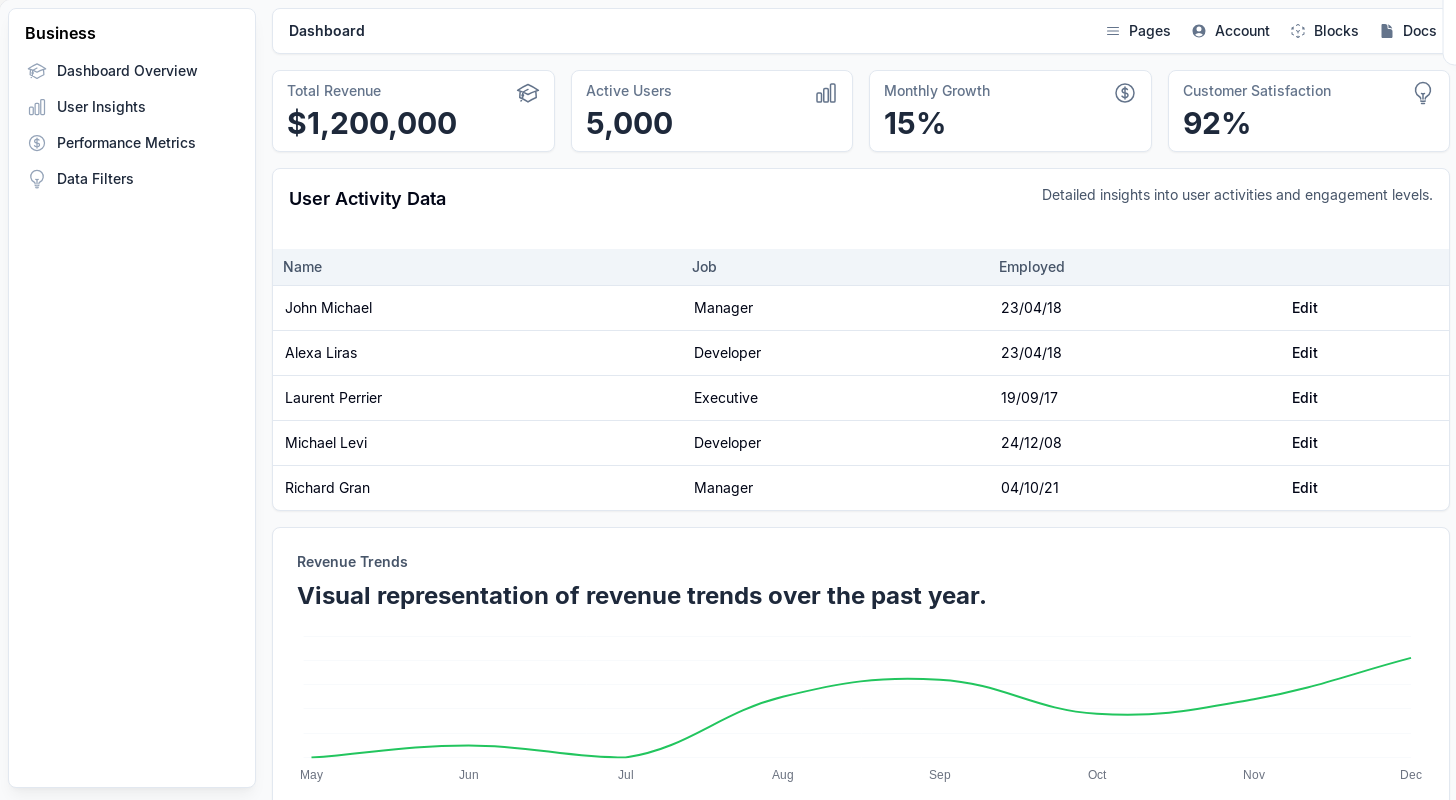Go to Blocks in the top navigation
This screenshot has width=1456, height=800.
pos(1324,31)
